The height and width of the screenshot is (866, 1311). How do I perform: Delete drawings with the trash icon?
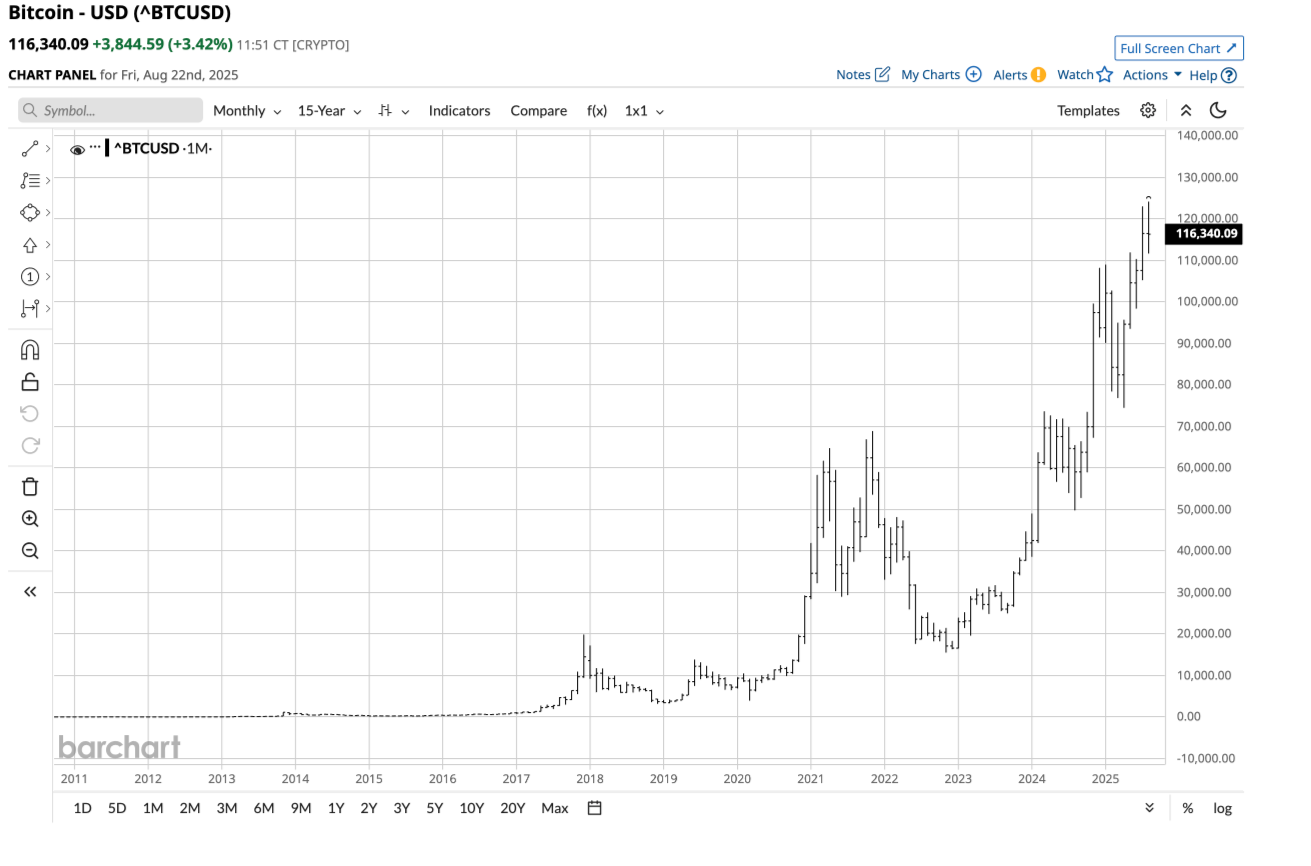pyautogui.click(x=30, y=487)
